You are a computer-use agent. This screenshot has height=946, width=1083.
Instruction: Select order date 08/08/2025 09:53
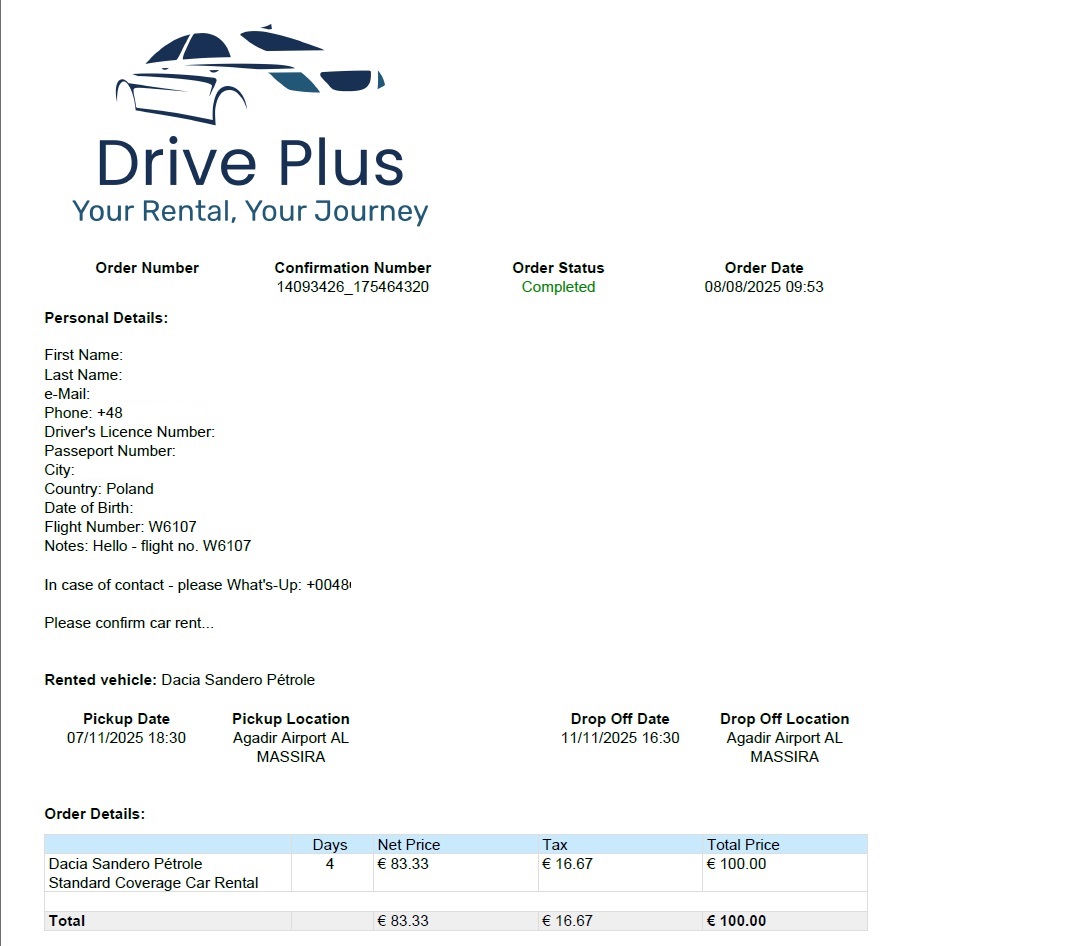tap(764, 287)
